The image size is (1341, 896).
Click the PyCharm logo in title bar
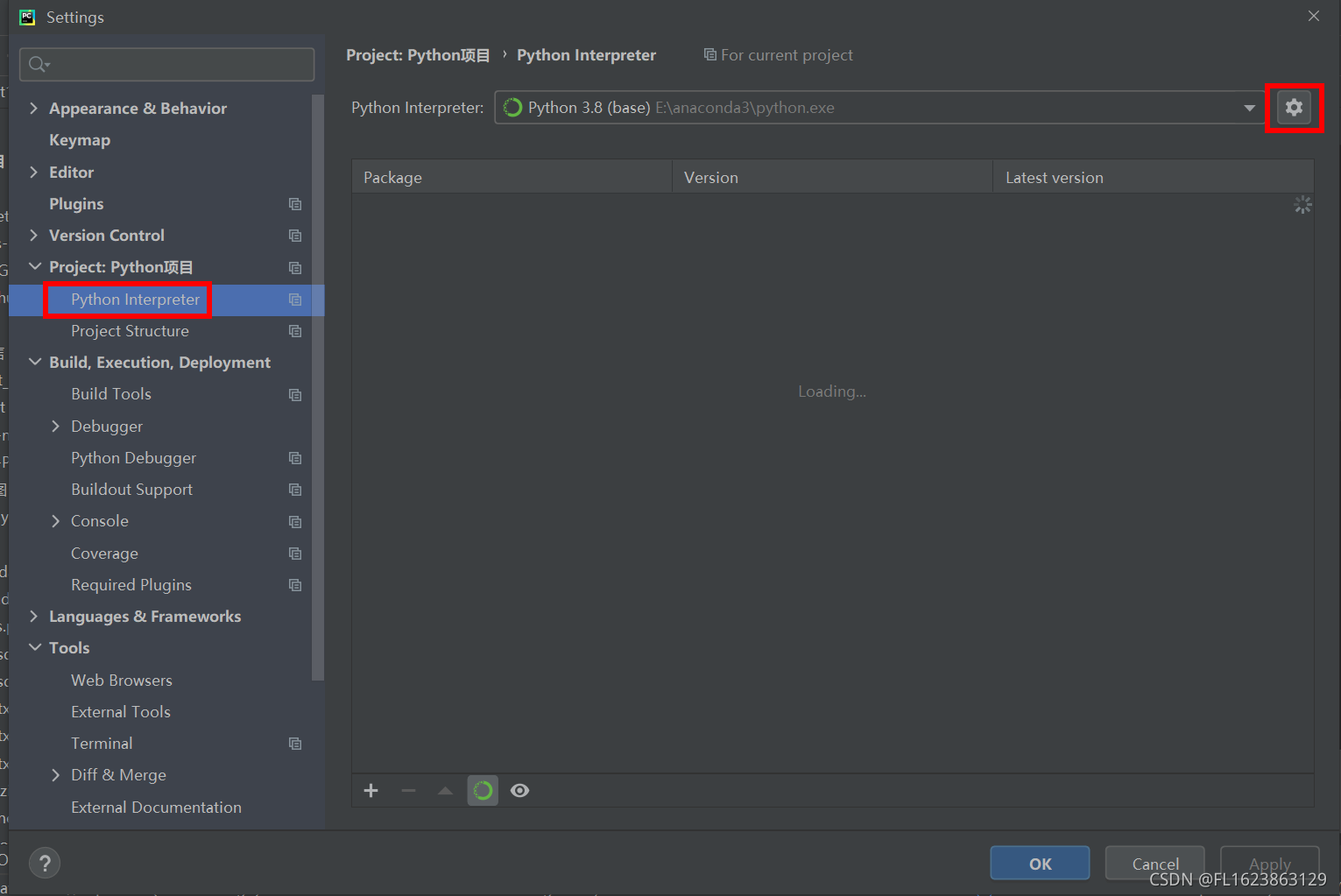click(27, 17)
